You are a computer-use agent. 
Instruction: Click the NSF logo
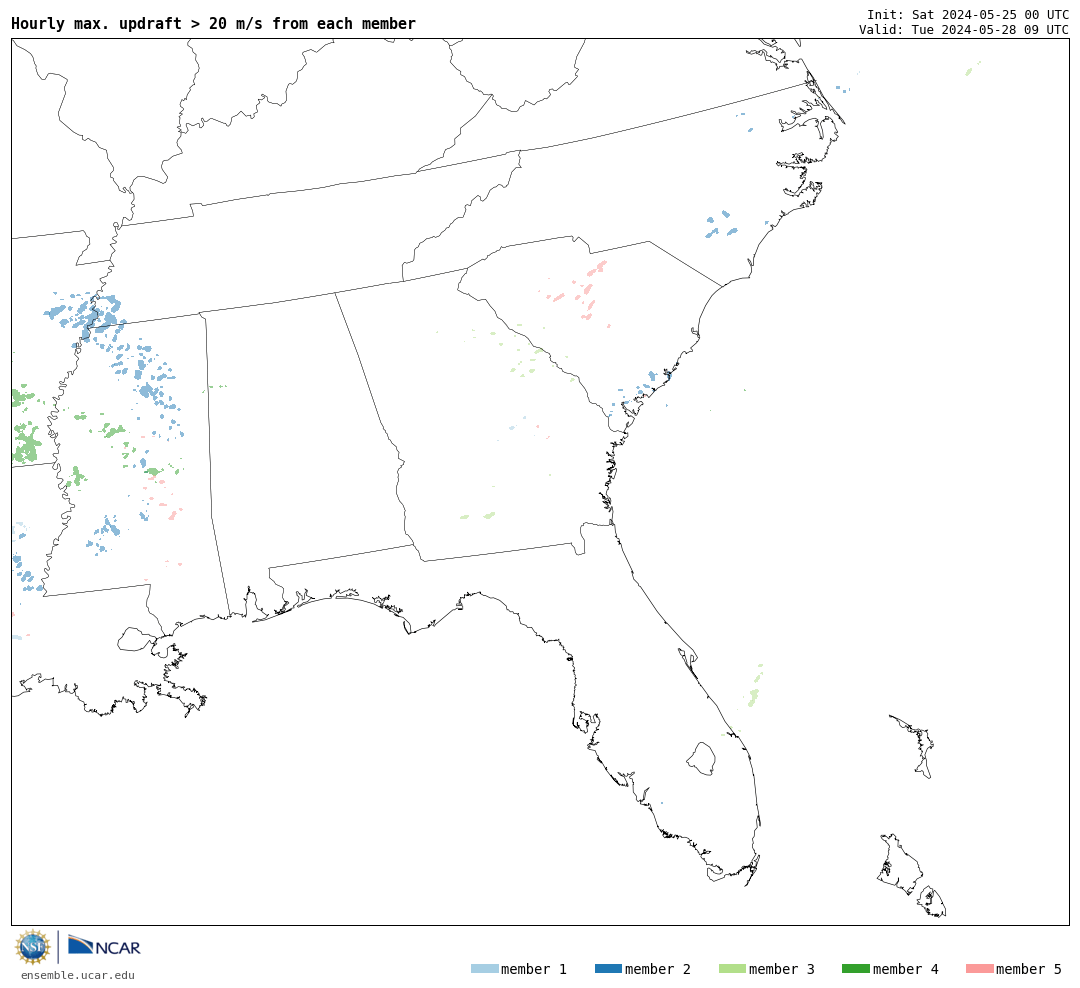32,947
